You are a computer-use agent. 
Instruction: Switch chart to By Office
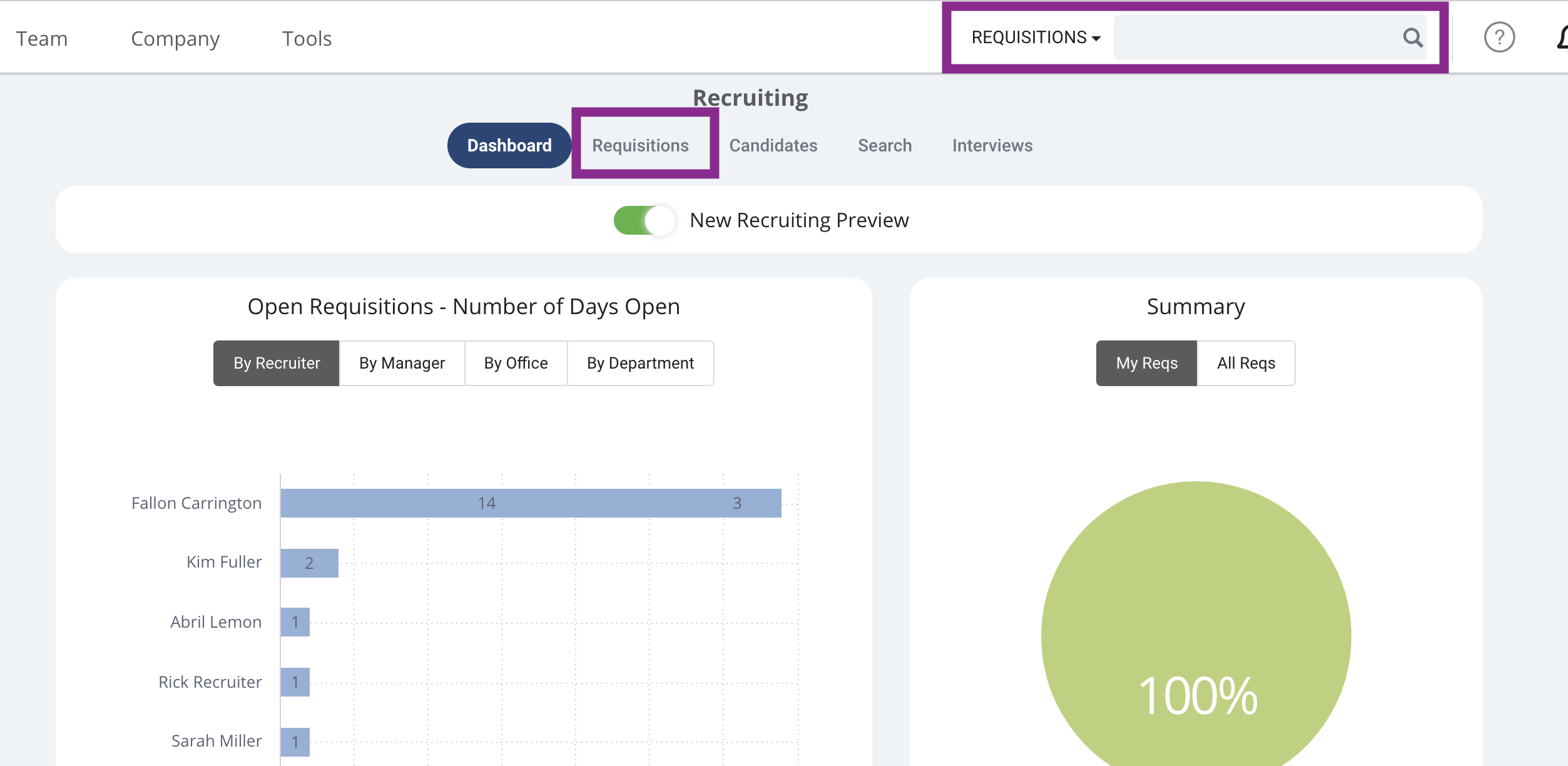click(x=516, y=363)
